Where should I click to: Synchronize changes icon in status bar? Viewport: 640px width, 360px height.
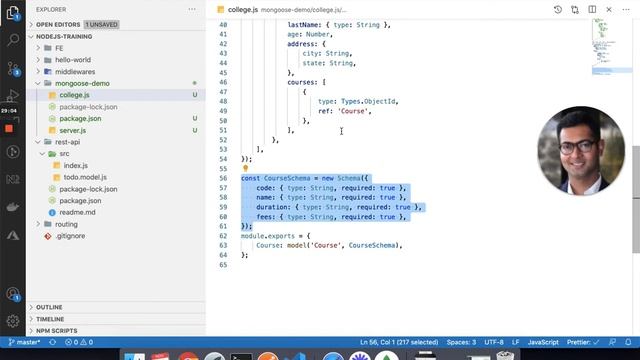[53, 342]
